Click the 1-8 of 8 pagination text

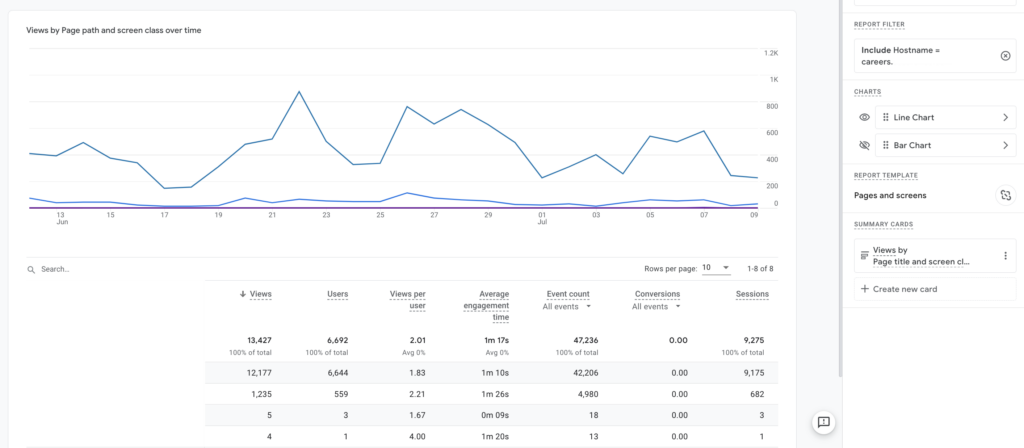[x=760, y=268]
